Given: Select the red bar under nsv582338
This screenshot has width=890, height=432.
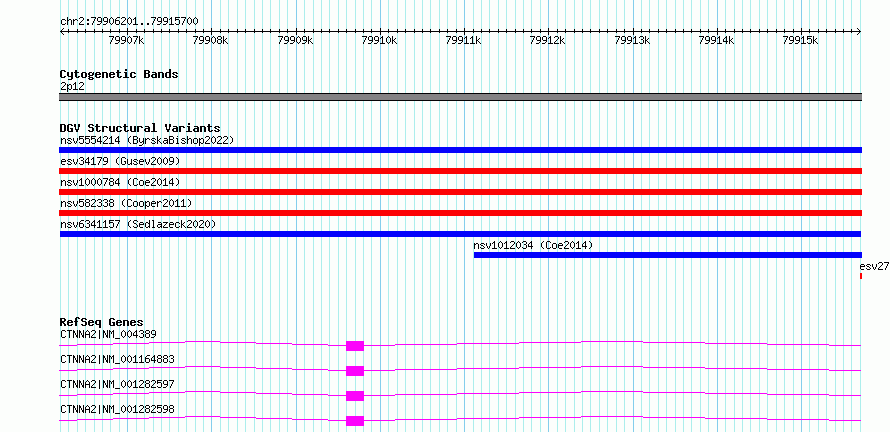Looking at the screenshot, I should tap(460, 213).
